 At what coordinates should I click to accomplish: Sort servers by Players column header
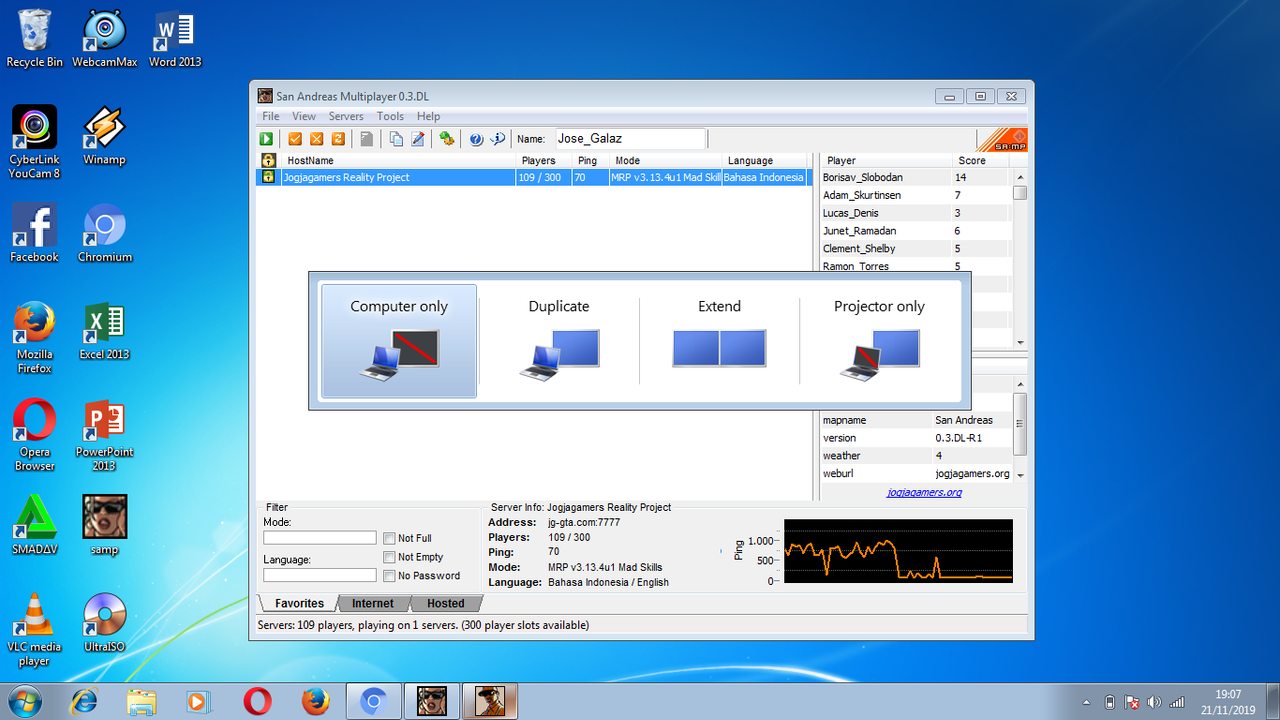pyautogui.click(x=543, y=160)
